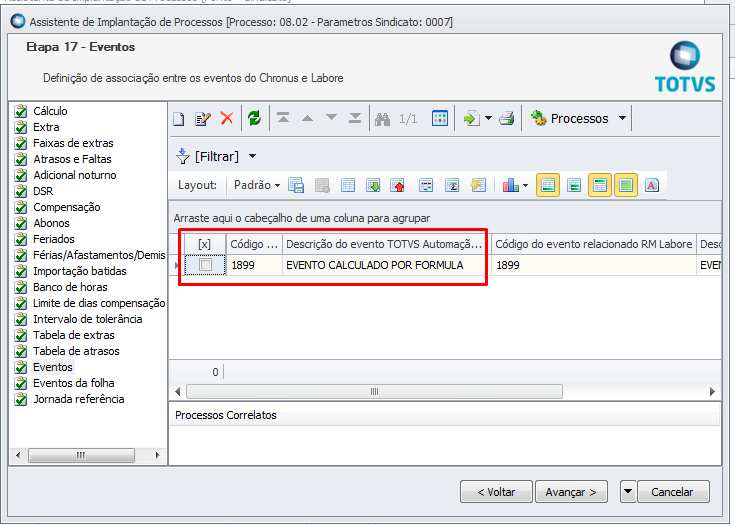Image resolution: width=735 pixels, height=525 pixels.
Task: Open search with the binoculars icon
Action: tap(382, 119)
